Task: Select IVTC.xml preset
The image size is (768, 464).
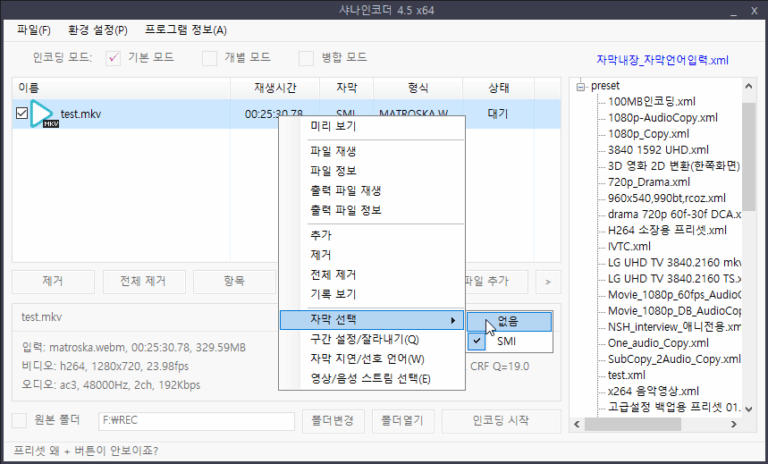Action: [x=629, y=246]
